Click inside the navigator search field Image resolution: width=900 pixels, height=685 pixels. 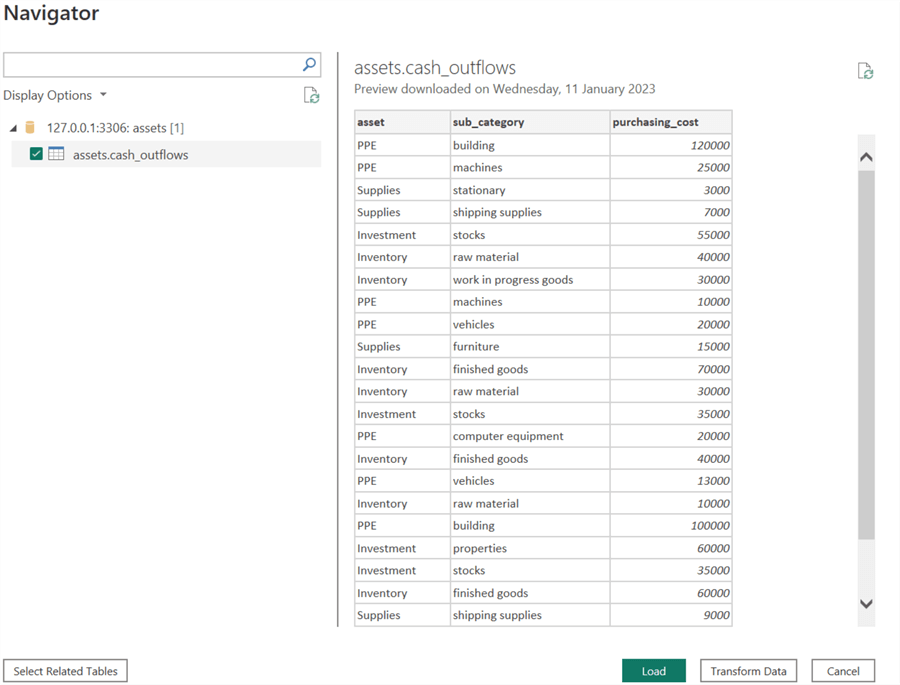[150, 65]
